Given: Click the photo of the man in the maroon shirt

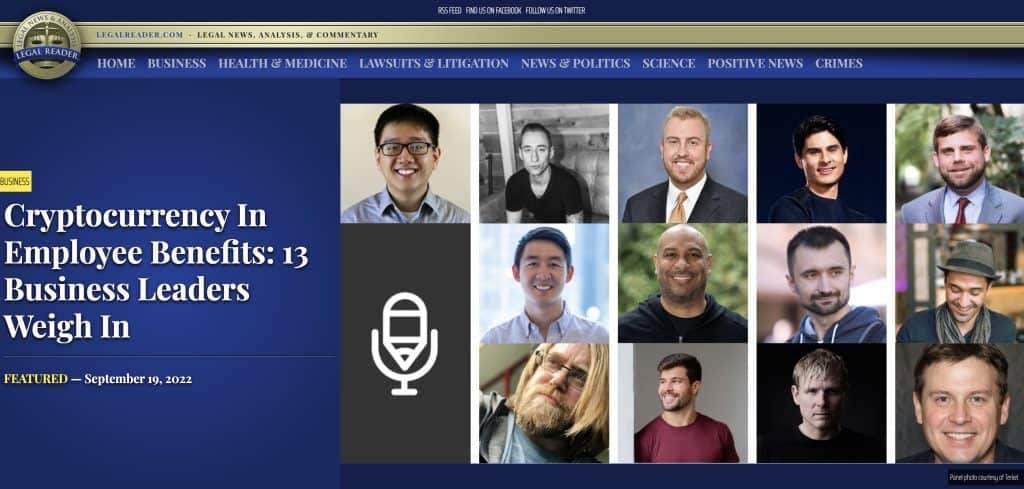Looking at the screenshot, I should (682, 403).
